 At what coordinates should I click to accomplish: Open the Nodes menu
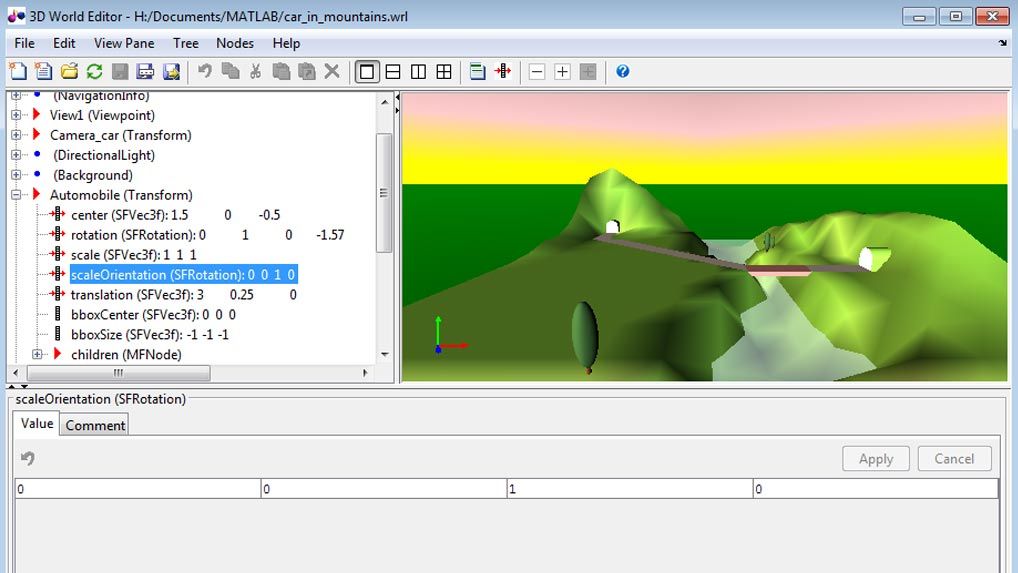(235, 43)
